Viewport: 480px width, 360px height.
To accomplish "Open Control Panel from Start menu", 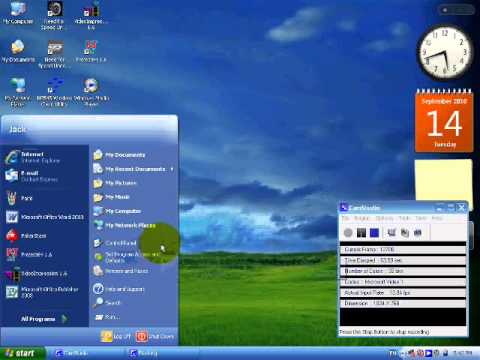I will pos(115,243).
